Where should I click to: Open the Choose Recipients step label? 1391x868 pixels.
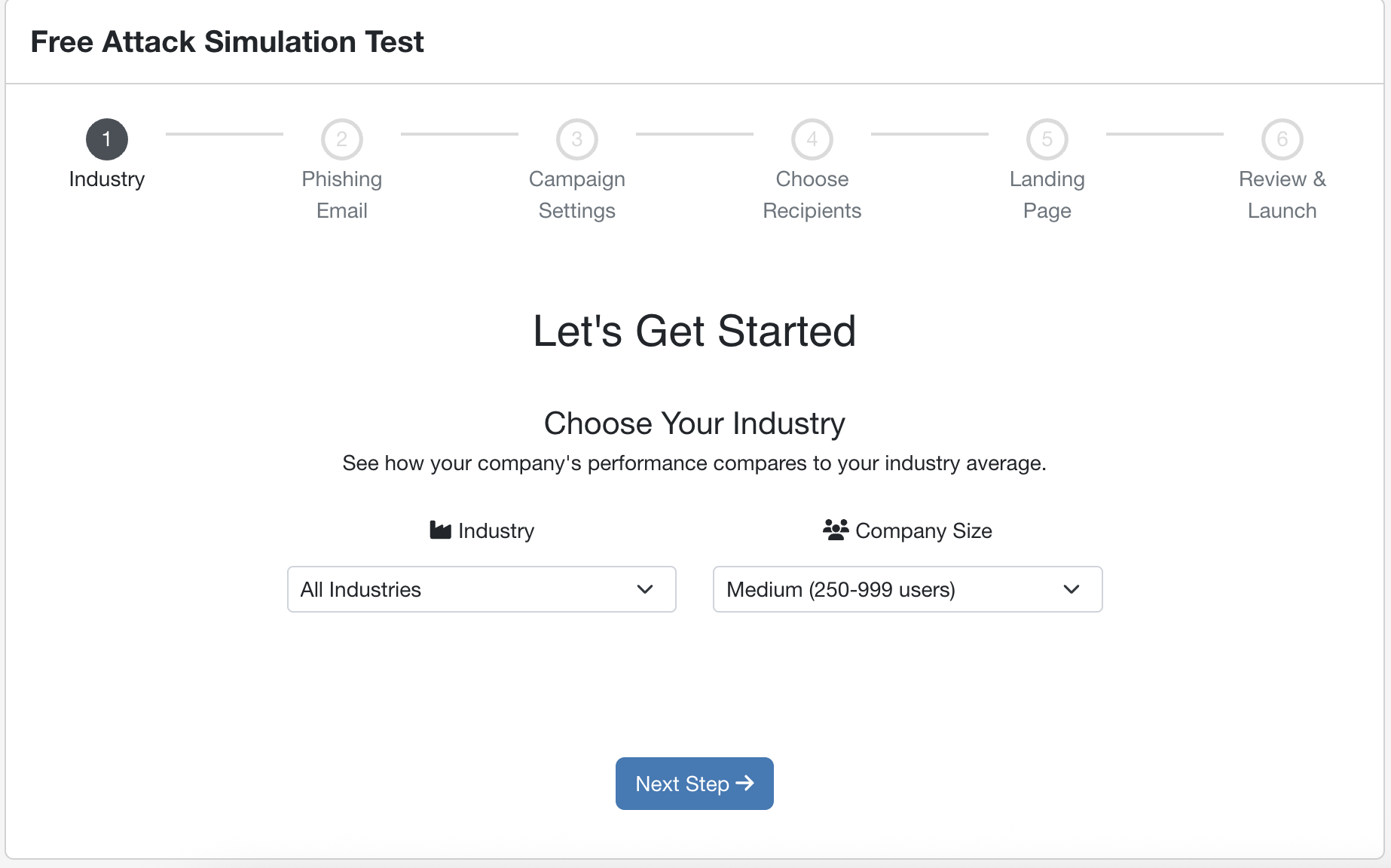(x=812, y=194)
